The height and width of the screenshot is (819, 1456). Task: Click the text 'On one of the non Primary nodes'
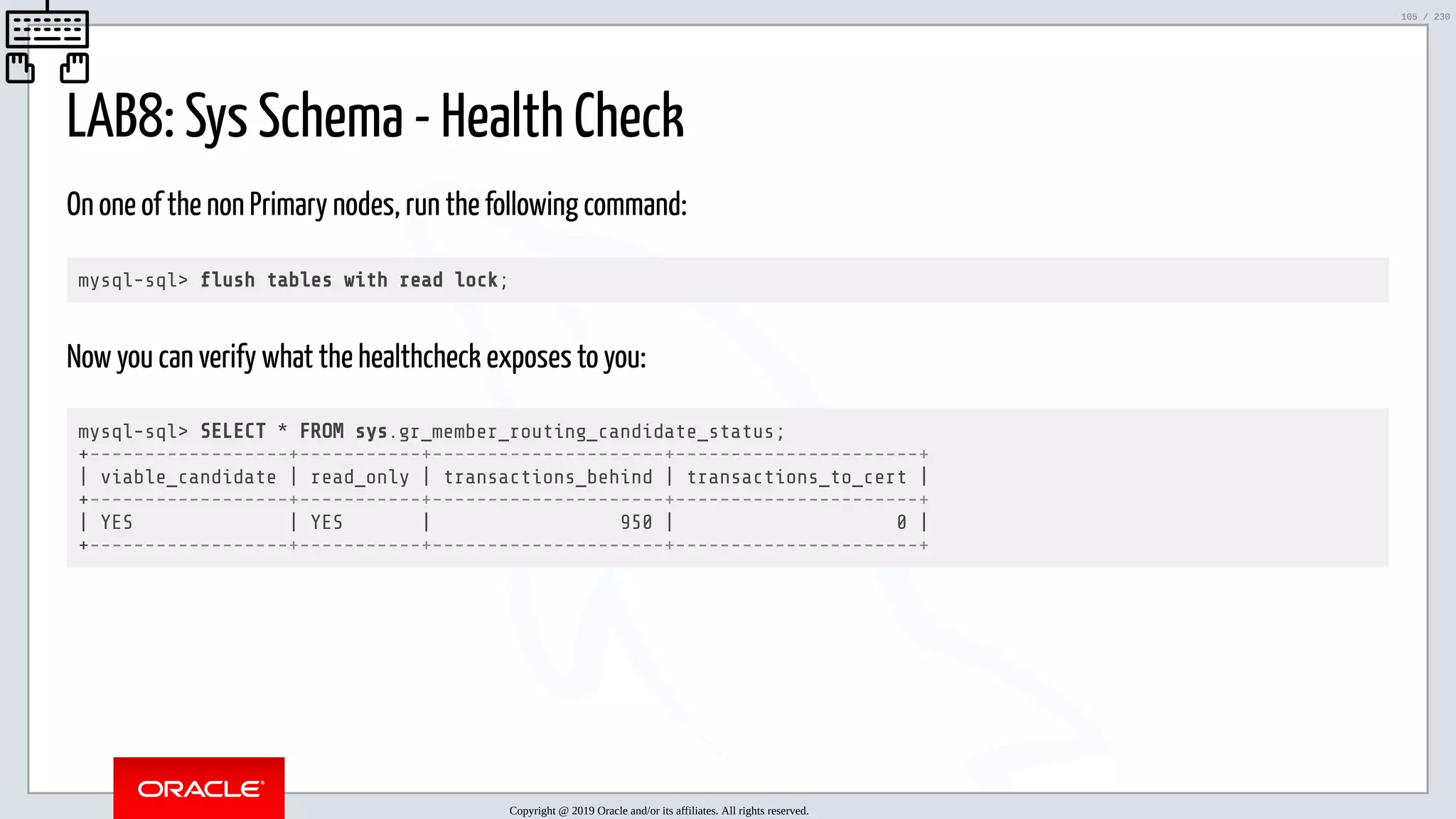(x=232, y=205)
